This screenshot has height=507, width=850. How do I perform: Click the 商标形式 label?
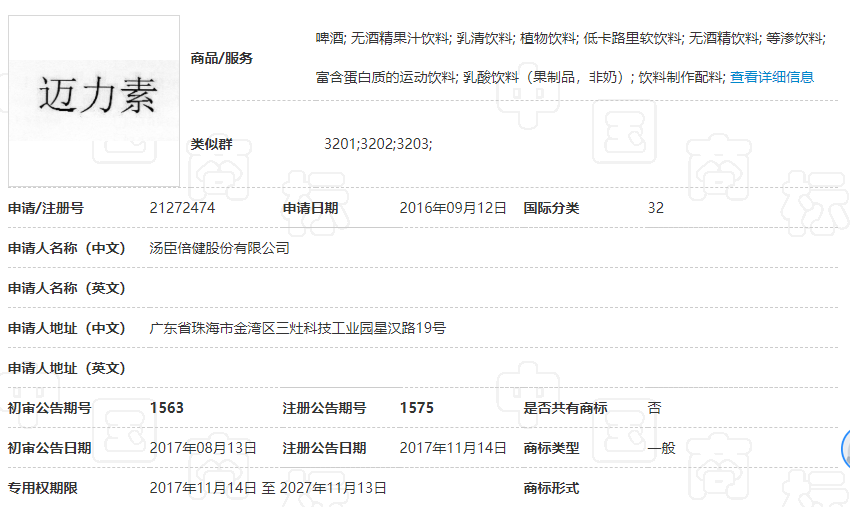[x=551, y=488]
